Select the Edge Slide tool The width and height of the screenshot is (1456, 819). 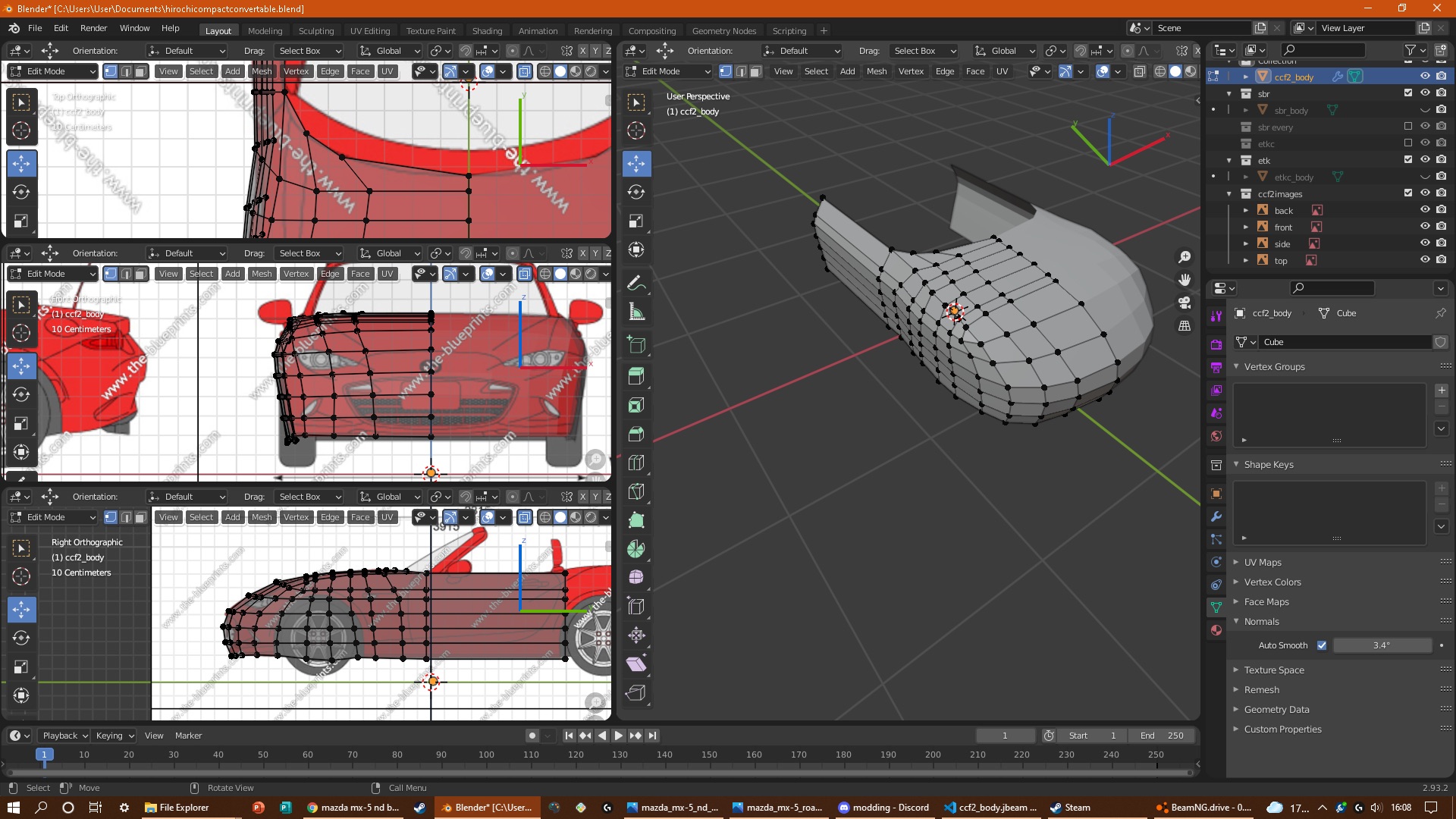pyautogui.click(x=637, y=607)
